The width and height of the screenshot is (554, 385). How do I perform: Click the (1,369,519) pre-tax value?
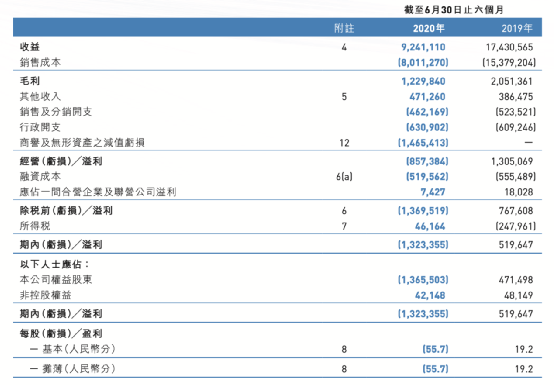tap(423, 211)
